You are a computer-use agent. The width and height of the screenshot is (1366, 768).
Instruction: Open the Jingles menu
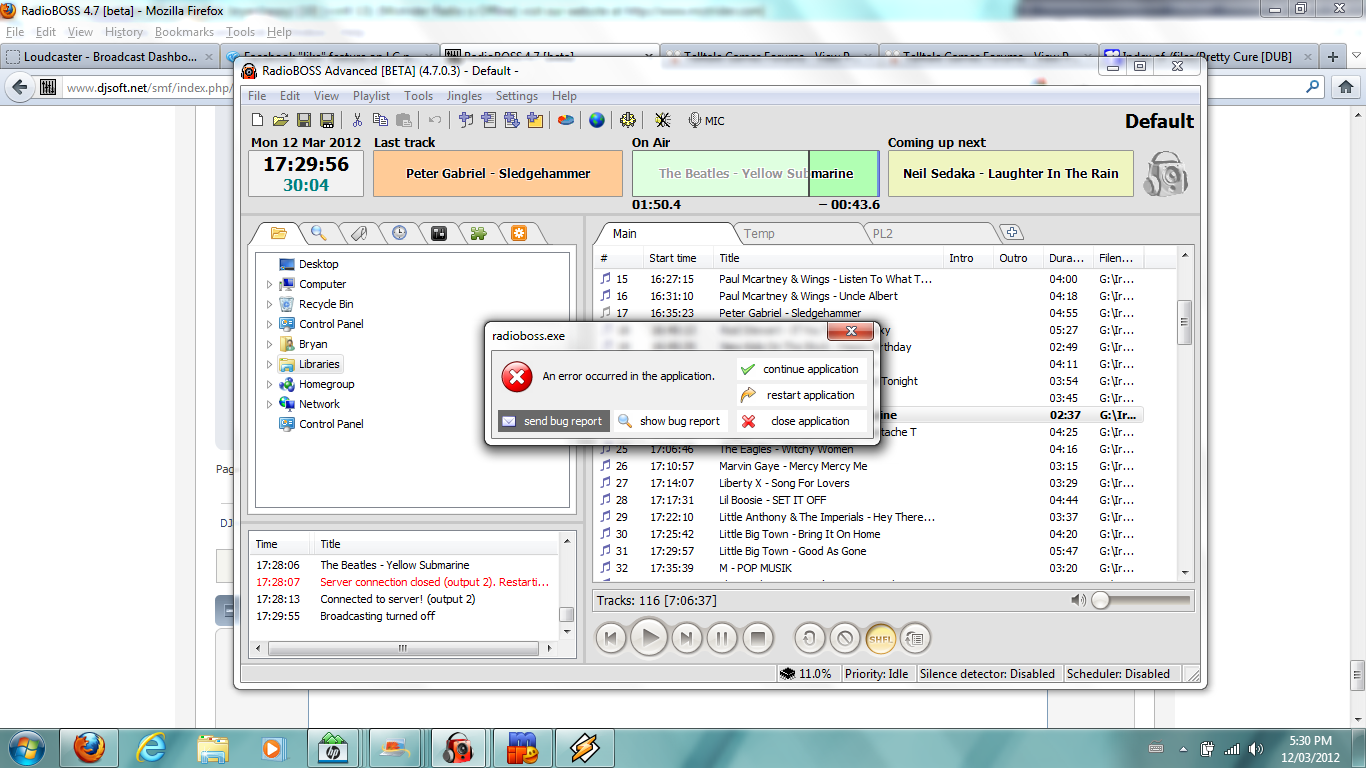click(464, 96)
